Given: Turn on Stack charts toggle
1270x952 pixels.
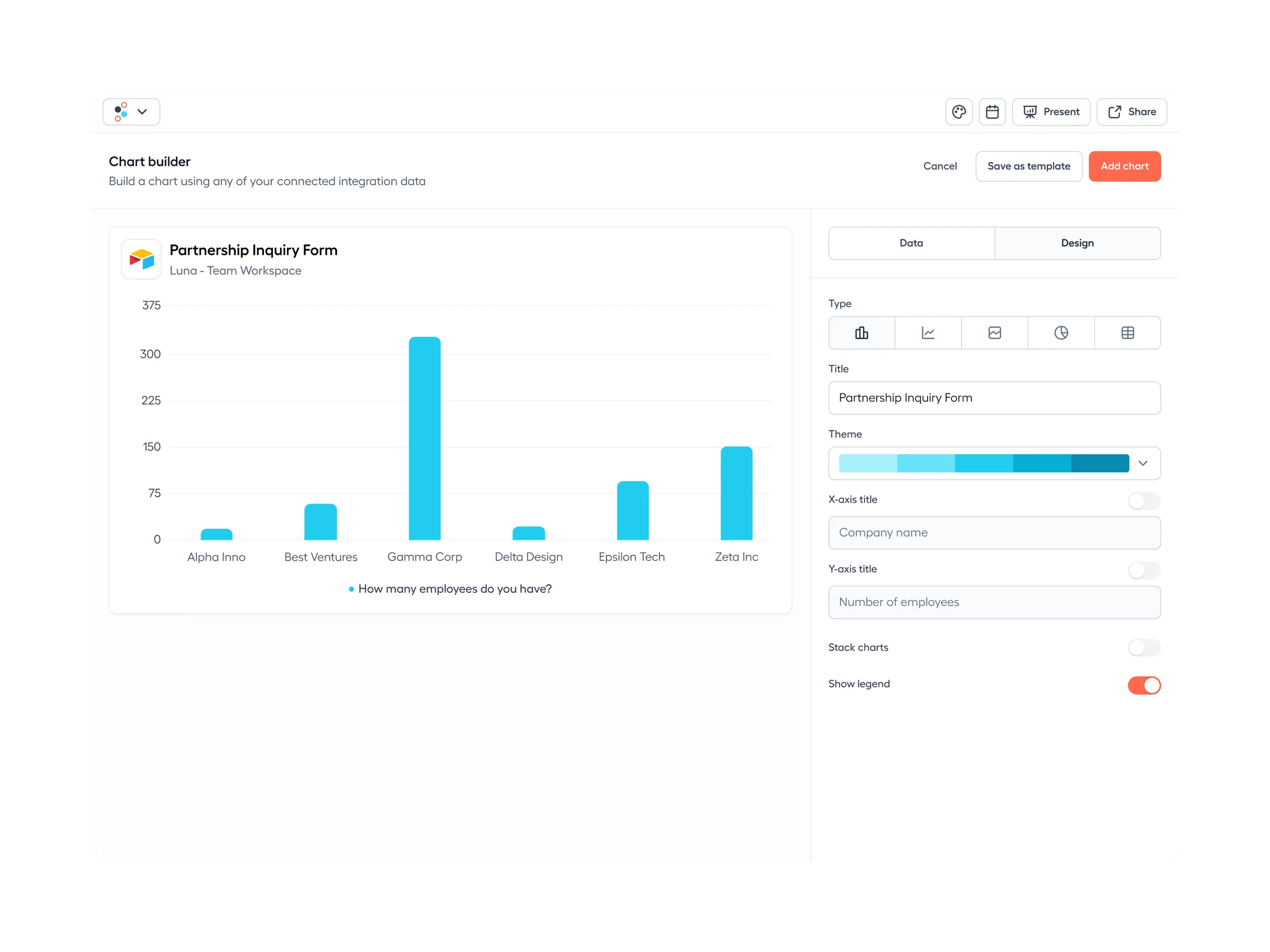Looking at the screenshot, I should point(1144,648).
